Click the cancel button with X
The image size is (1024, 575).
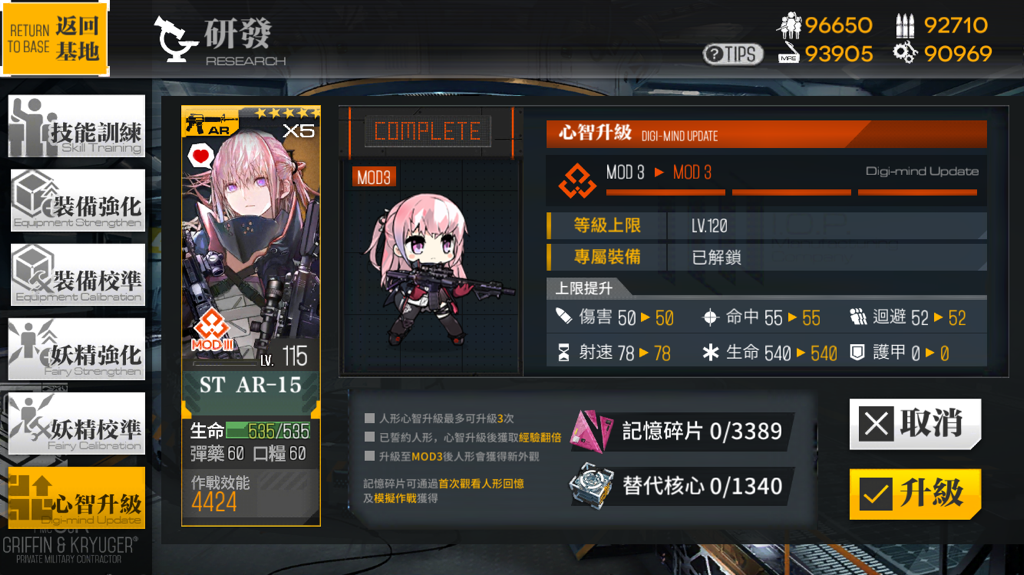(915, 424)
